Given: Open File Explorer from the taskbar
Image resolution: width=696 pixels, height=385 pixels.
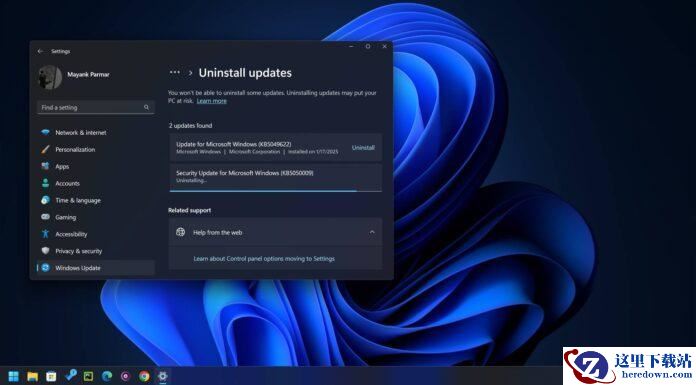Looking at the screenshot, I should point(32,376).
